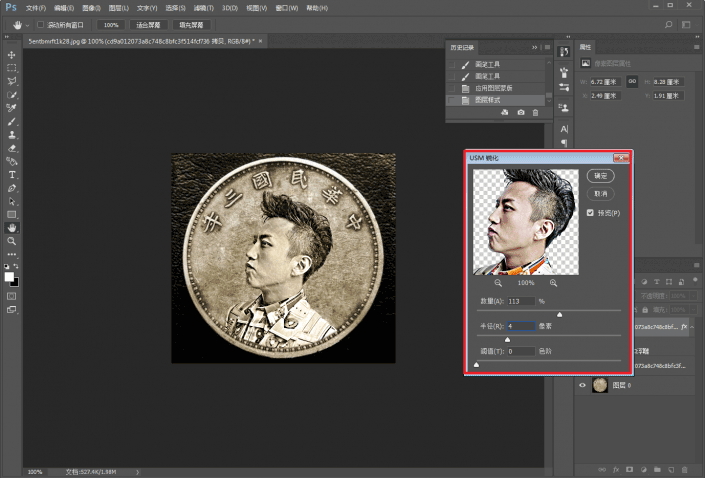
Task: Click 确定 in USM dialog
Action: click(x=601, y=176)
